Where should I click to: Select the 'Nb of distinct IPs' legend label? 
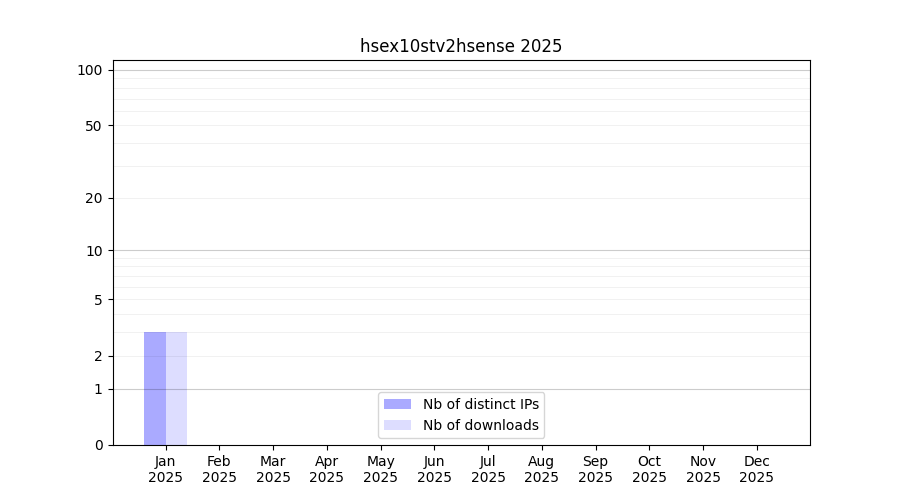click(480, 404)
